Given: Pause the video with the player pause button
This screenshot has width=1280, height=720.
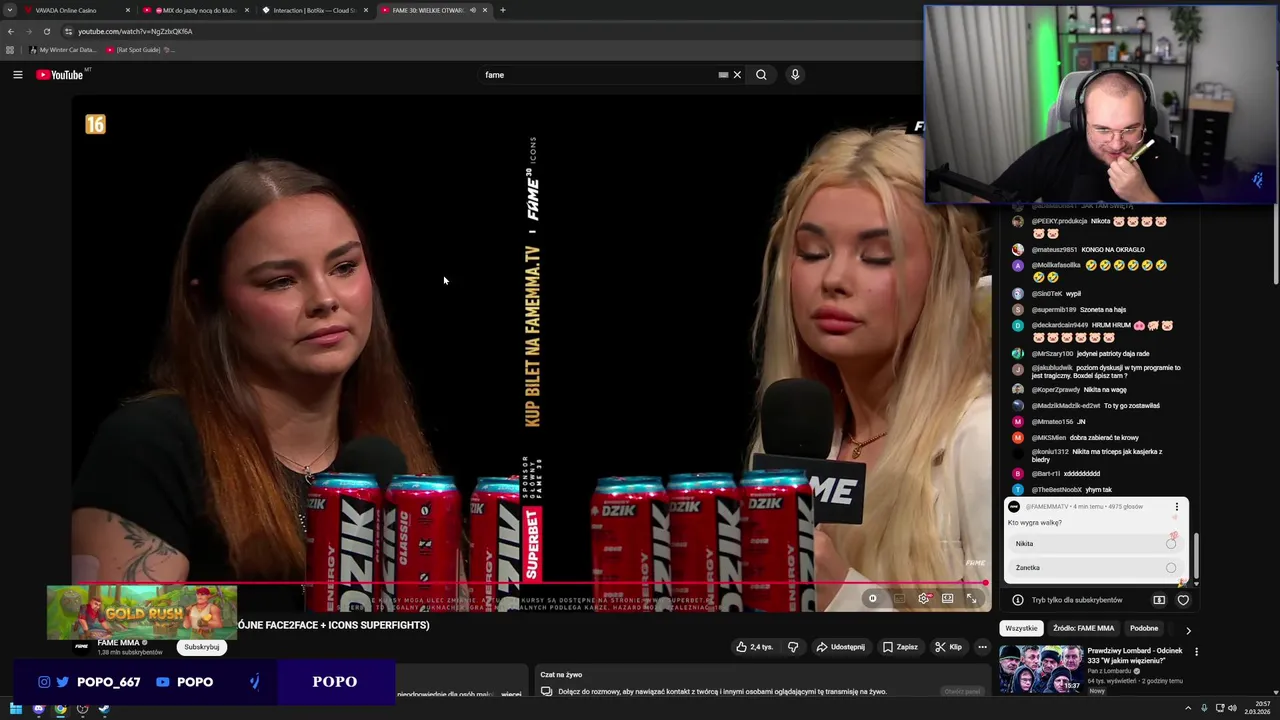Looking at the screenshot, I should coord(872,599).
